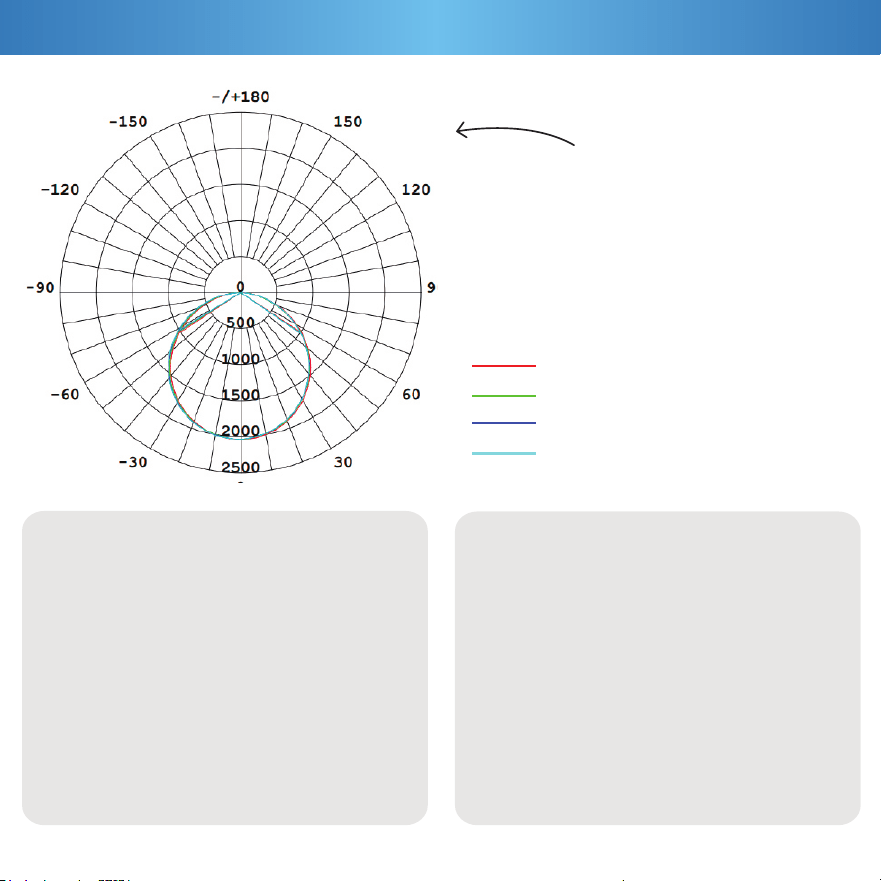Select the dark blue legend line
Screen dimensions: 881x881
click(x=504, y=423)
